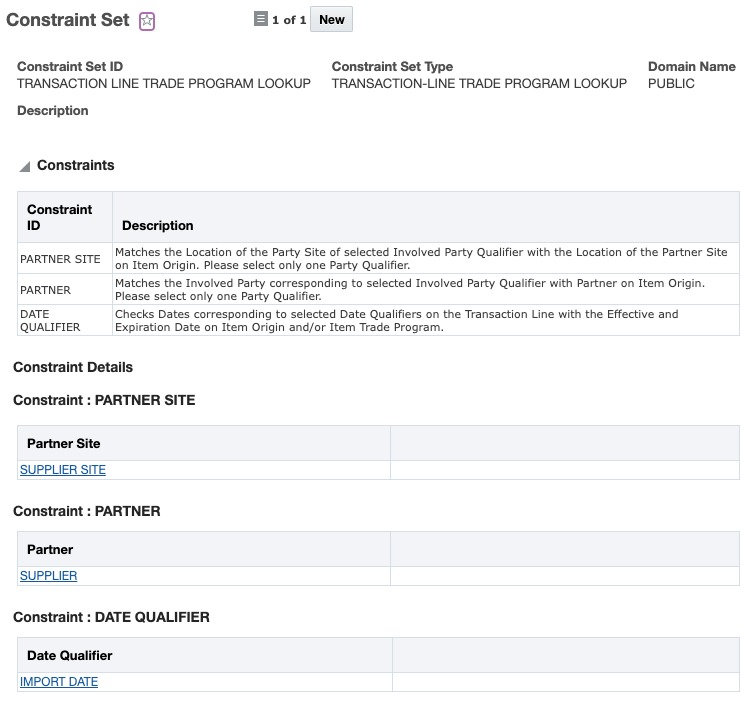This screenshot has height=703, width=750.
Task: Click the Constraint Set Type value text
Action: click(479, 84)
